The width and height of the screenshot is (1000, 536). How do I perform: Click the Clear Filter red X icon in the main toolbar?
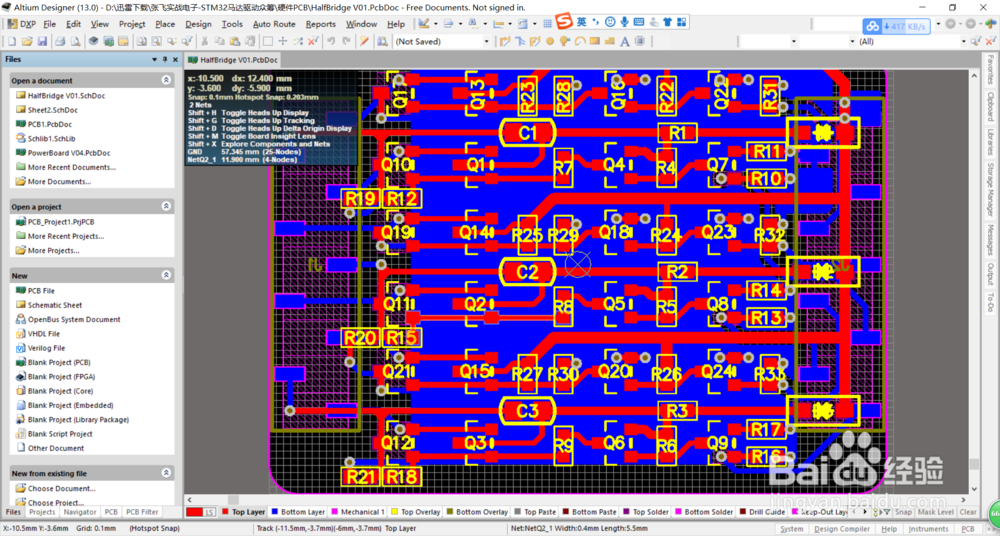pos(312,41)
